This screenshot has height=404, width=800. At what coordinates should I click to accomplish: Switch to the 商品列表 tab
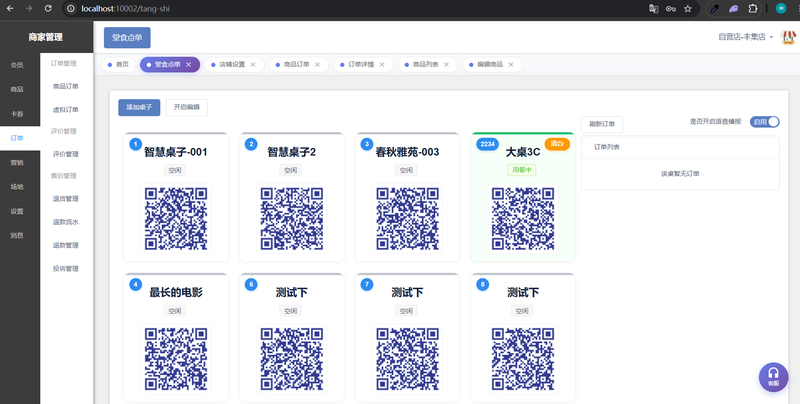tap(426, 65)
